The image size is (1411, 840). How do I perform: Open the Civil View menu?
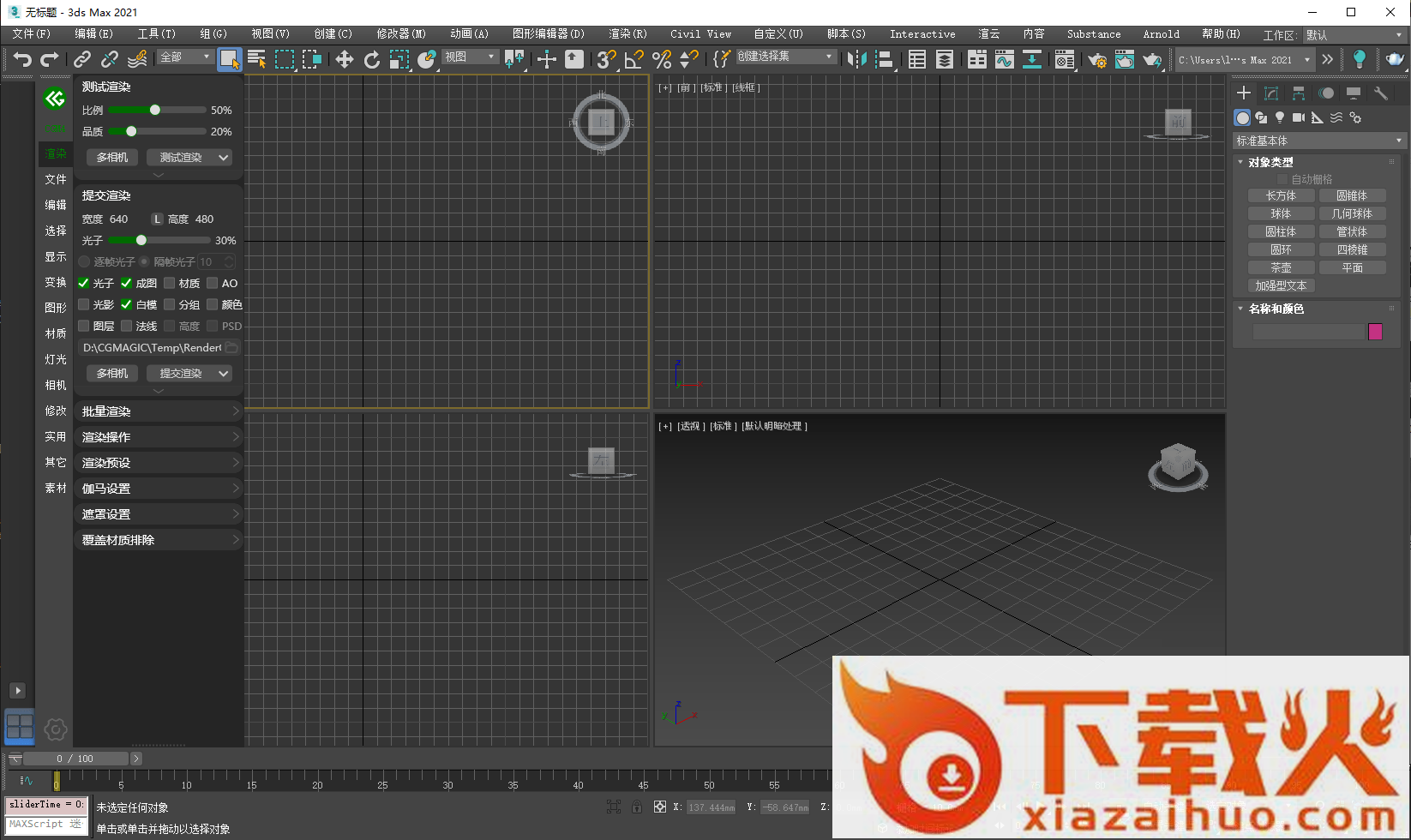click(700, 34)
